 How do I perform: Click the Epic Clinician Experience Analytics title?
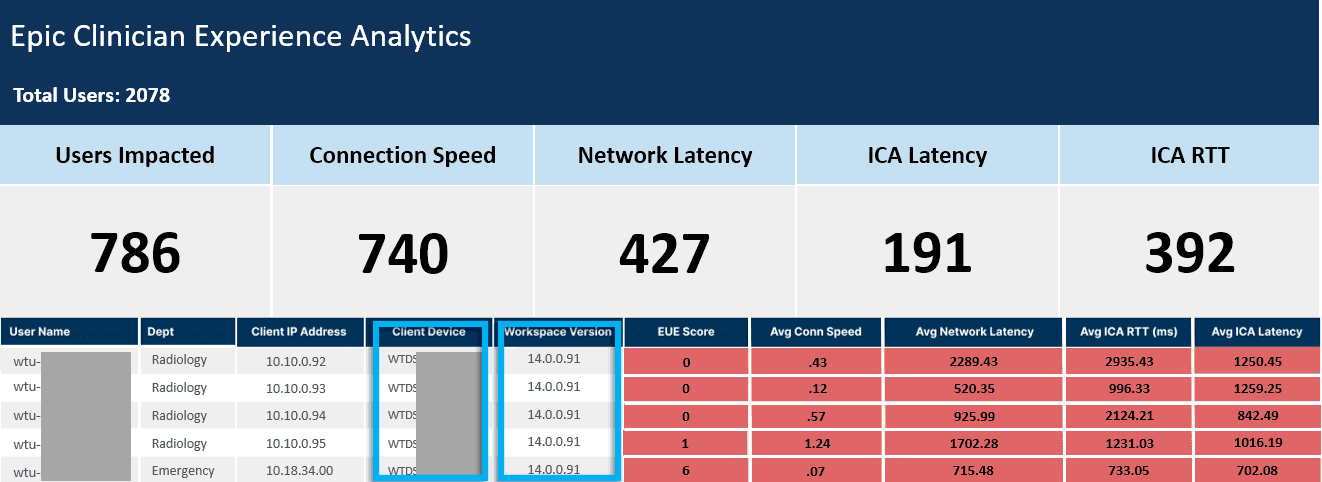(241, 37)
